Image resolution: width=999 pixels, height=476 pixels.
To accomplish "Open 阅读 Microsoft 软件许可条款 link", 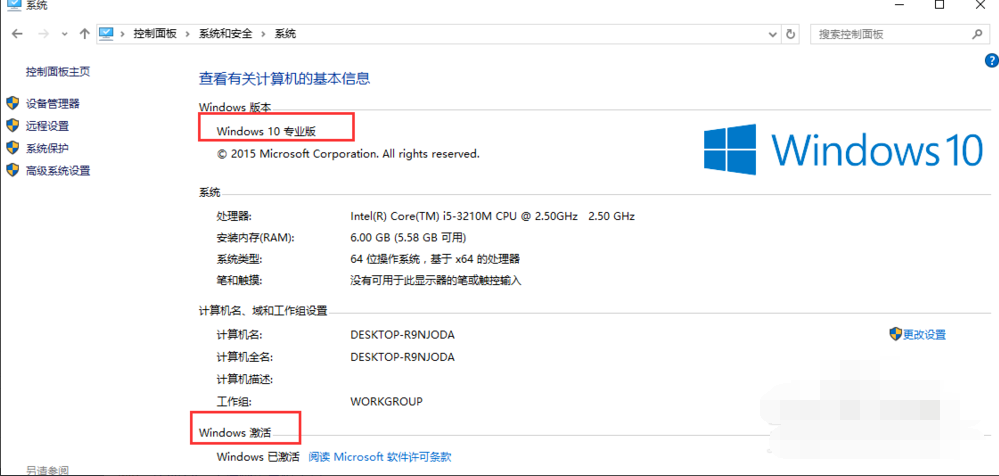I will (379, 457).
